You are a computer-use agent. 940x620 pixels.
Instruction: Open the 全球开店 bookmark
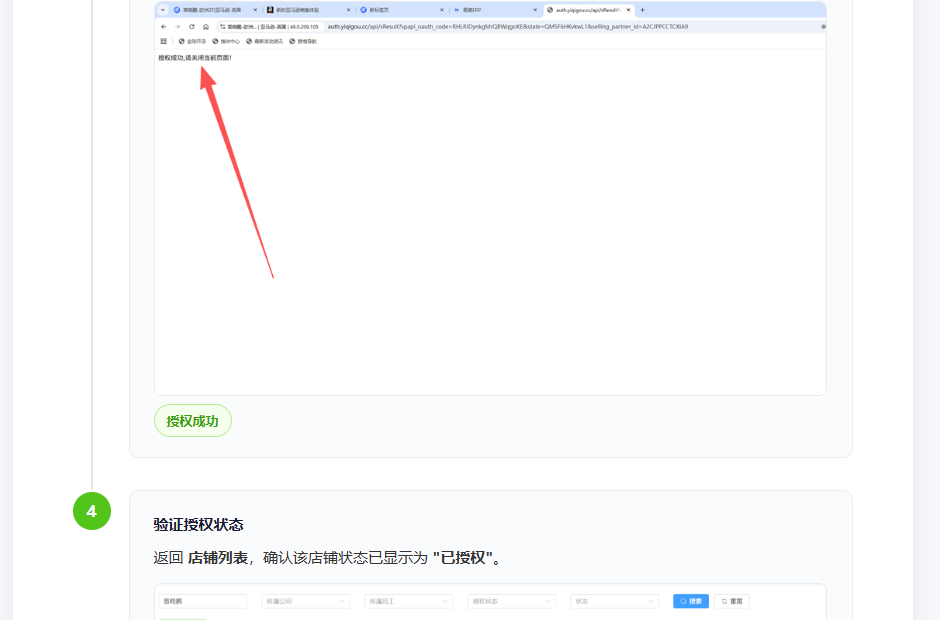(x=192, y=41)
